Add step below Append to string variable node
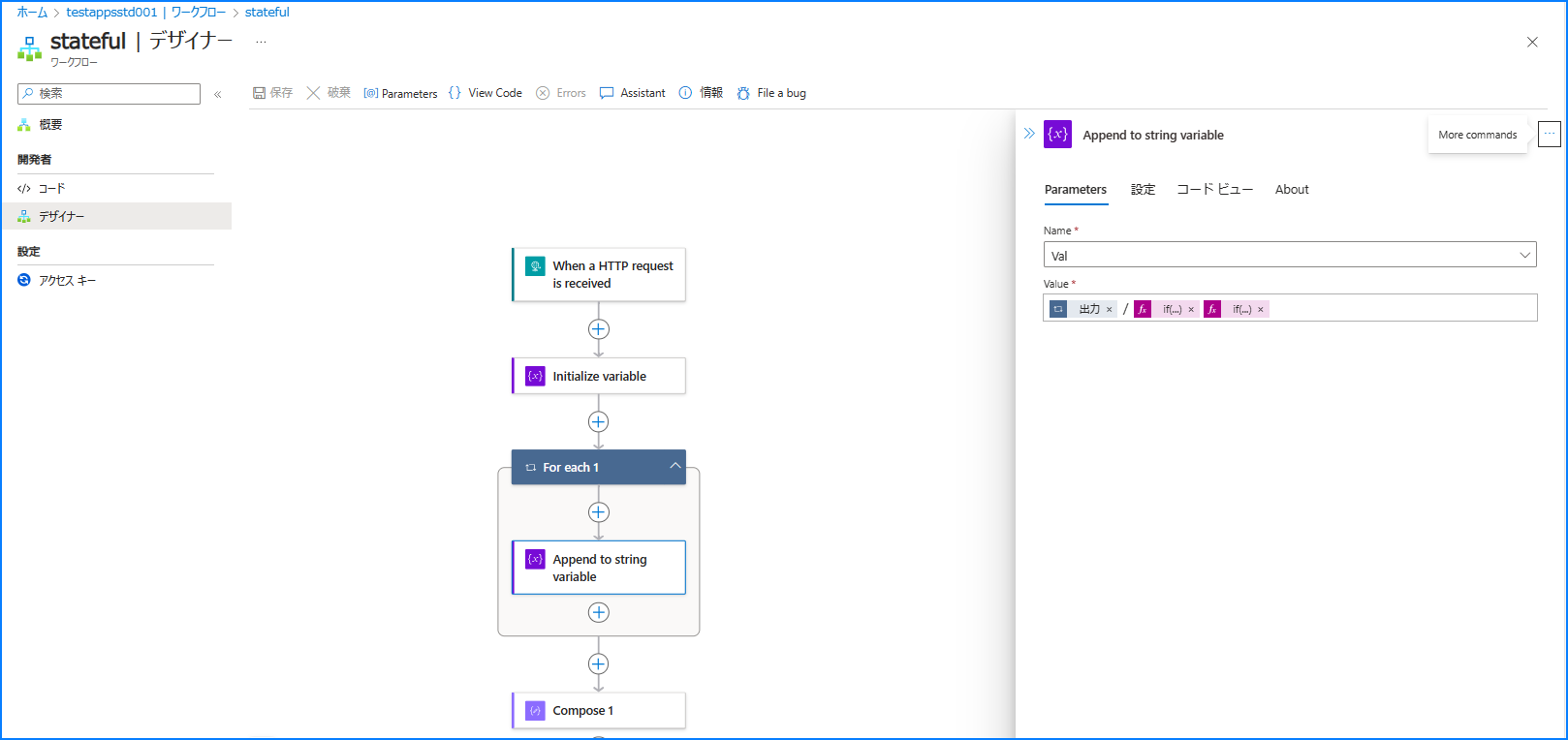This screenshot has height=740, width=1568. (x=599, y=612)
